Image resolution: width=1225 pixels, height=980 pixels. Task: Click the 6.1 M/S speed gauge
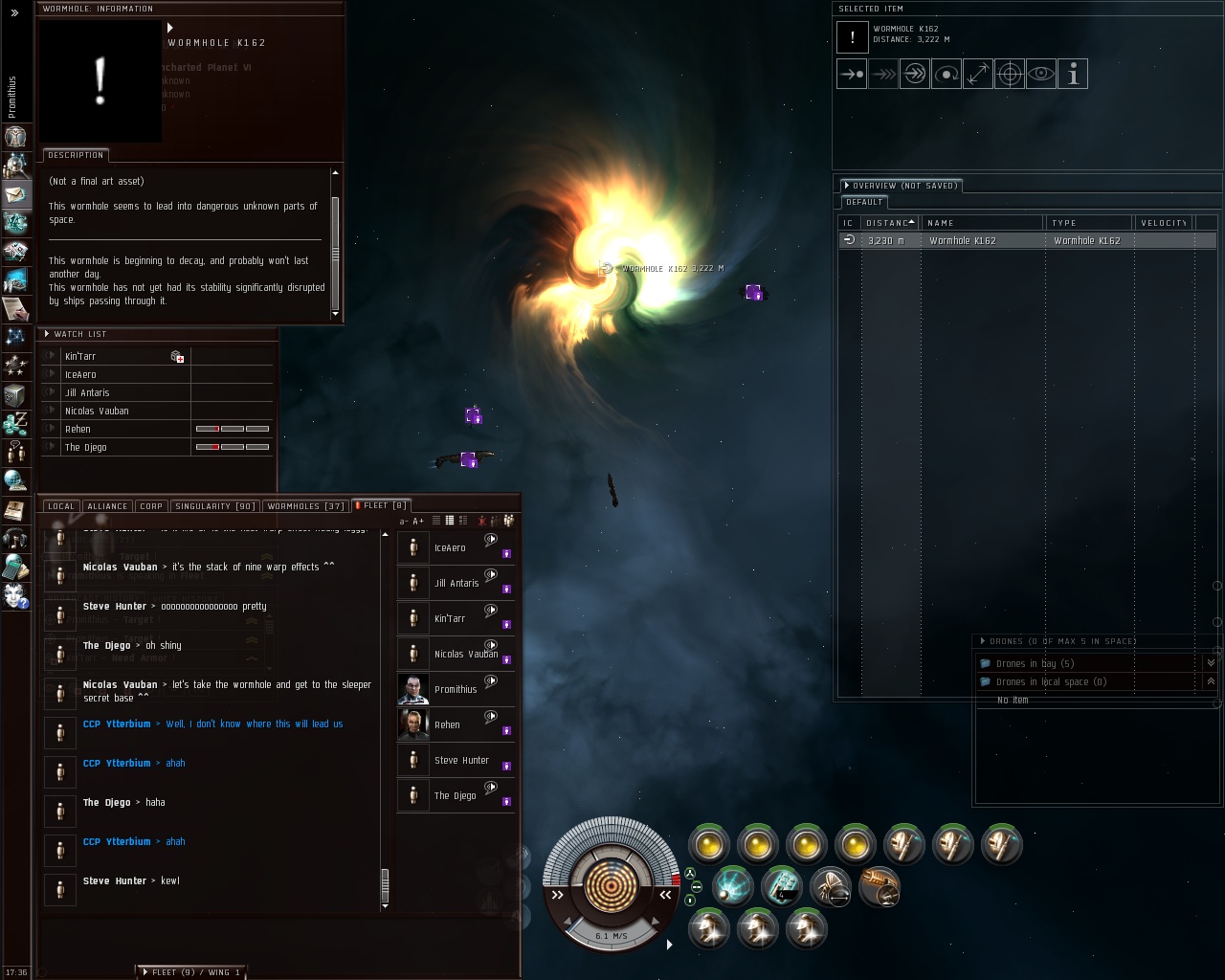point(611,935)
